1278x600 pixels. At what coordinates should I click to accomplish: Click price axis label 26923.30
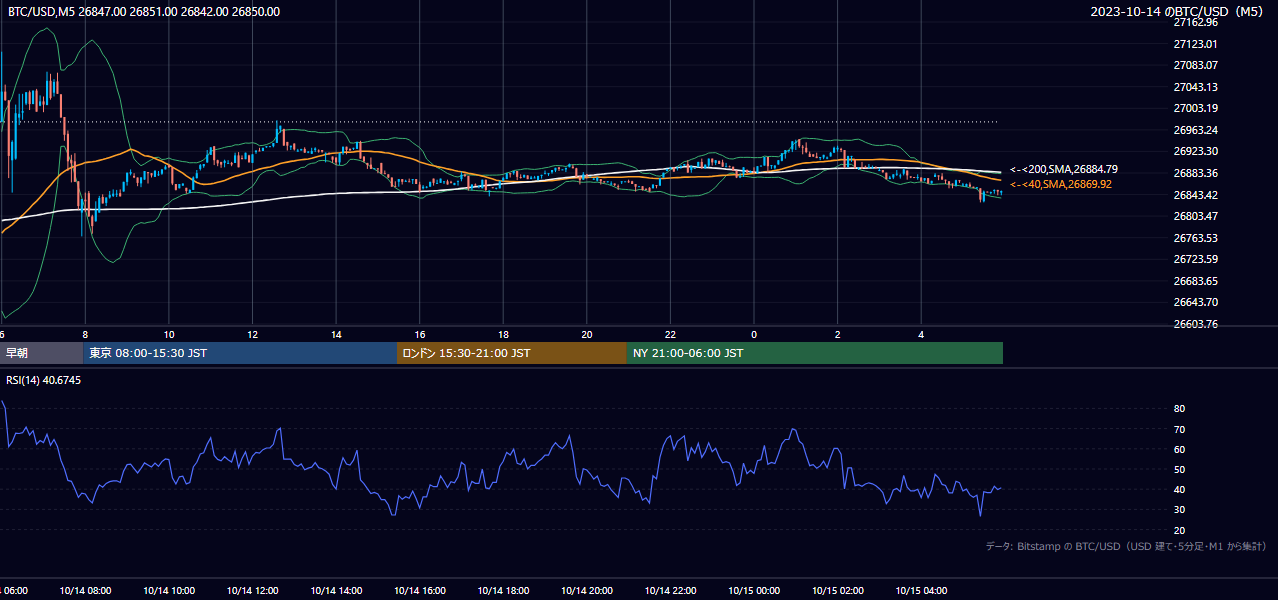pyautogui.click(x=1196, y=151)
